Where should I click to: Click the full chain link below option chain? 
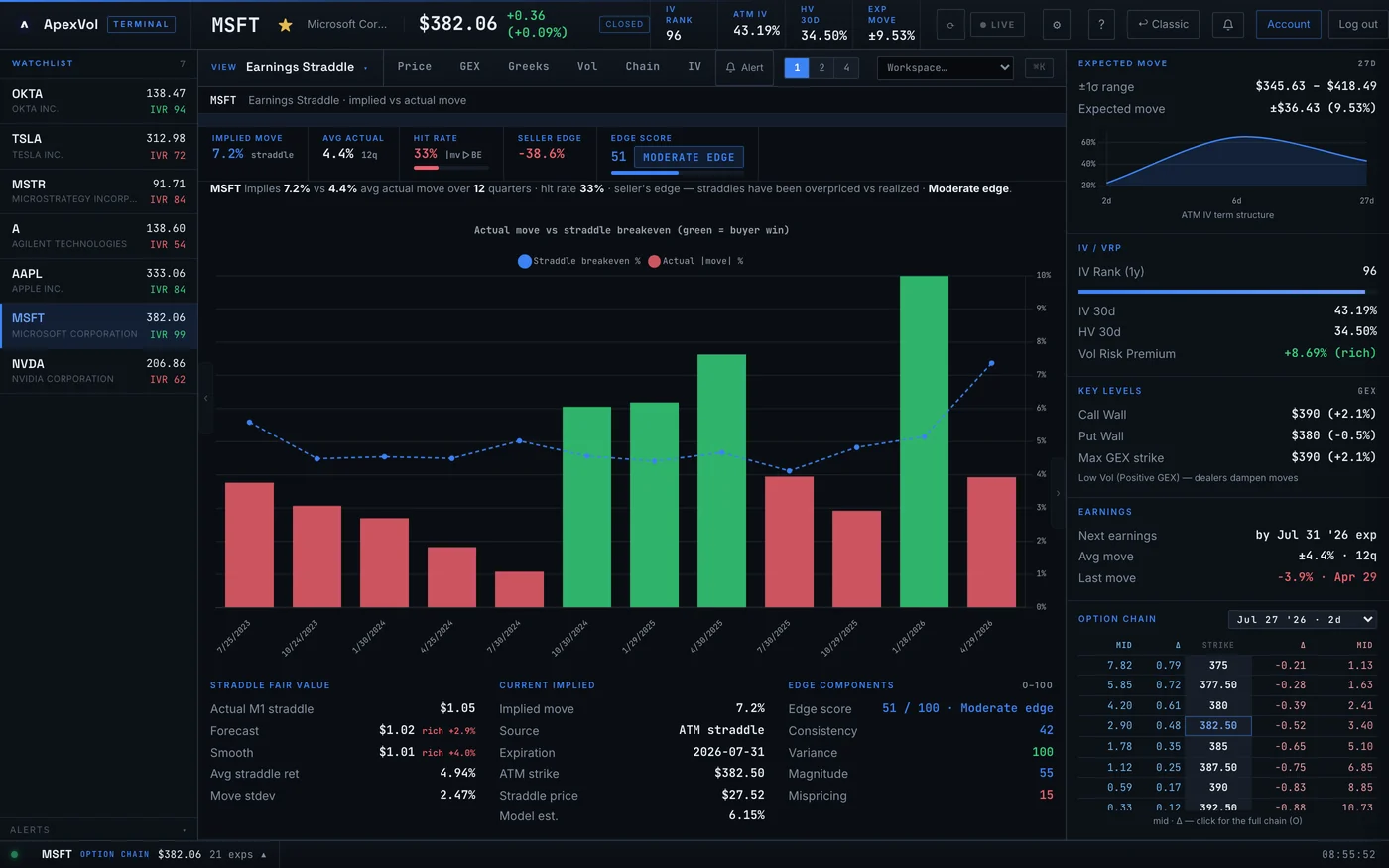[1227, 821]
